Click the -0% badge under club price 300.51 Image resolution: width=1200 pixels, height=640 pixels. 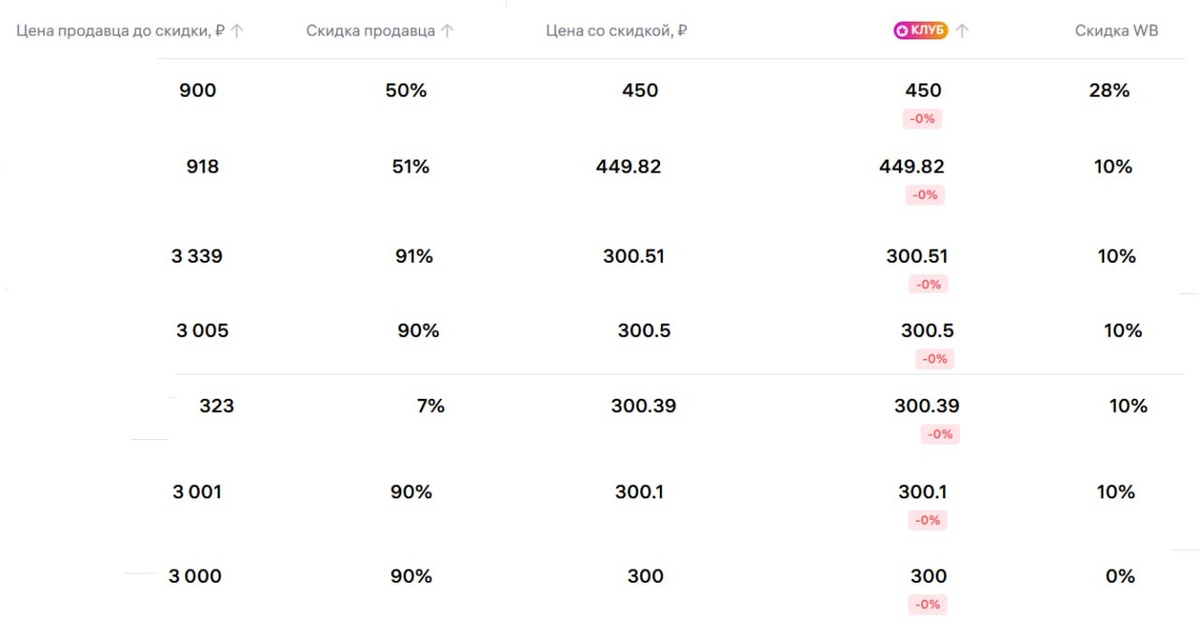pos(928,284)
